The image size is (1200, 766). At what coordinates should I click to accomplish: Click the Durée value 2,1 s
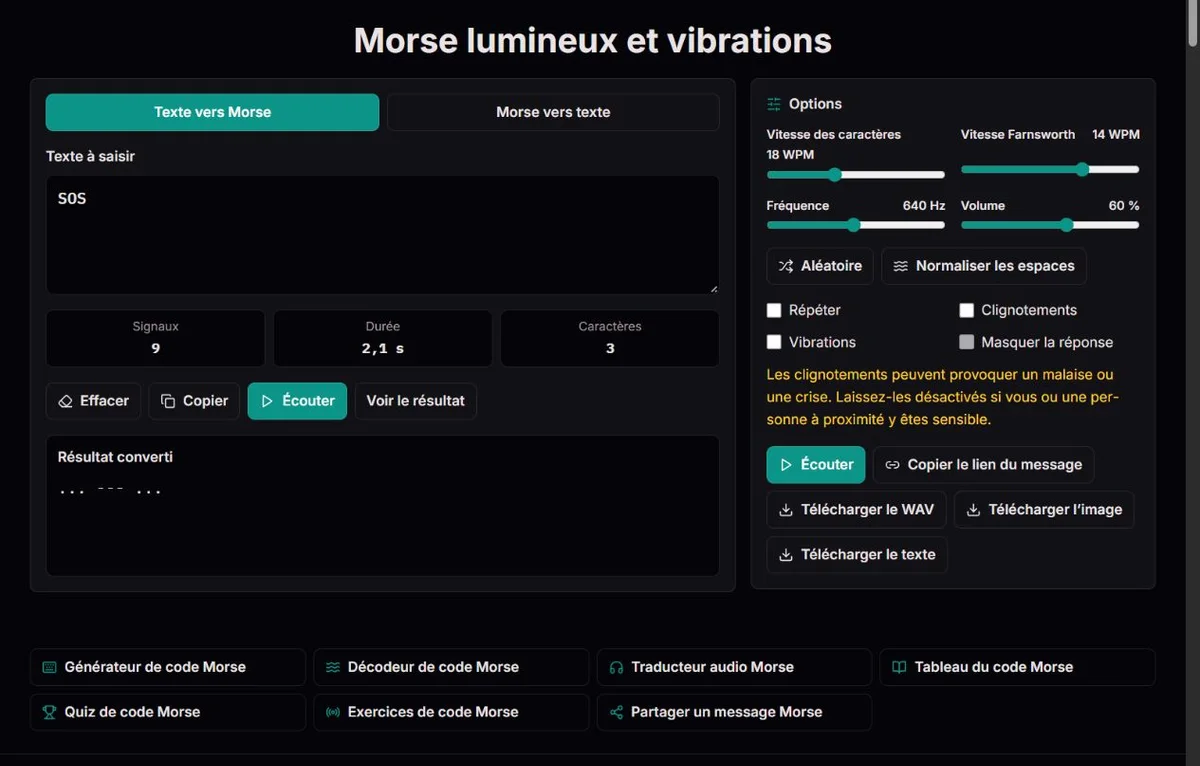tap(382, 348)
